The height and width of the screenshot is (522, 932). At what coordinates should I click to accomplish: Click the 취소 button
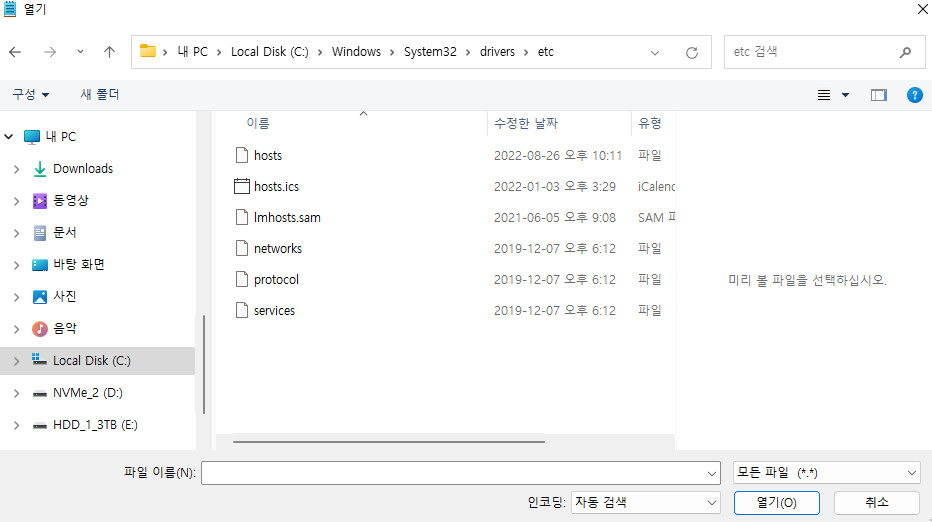(876, 502)
